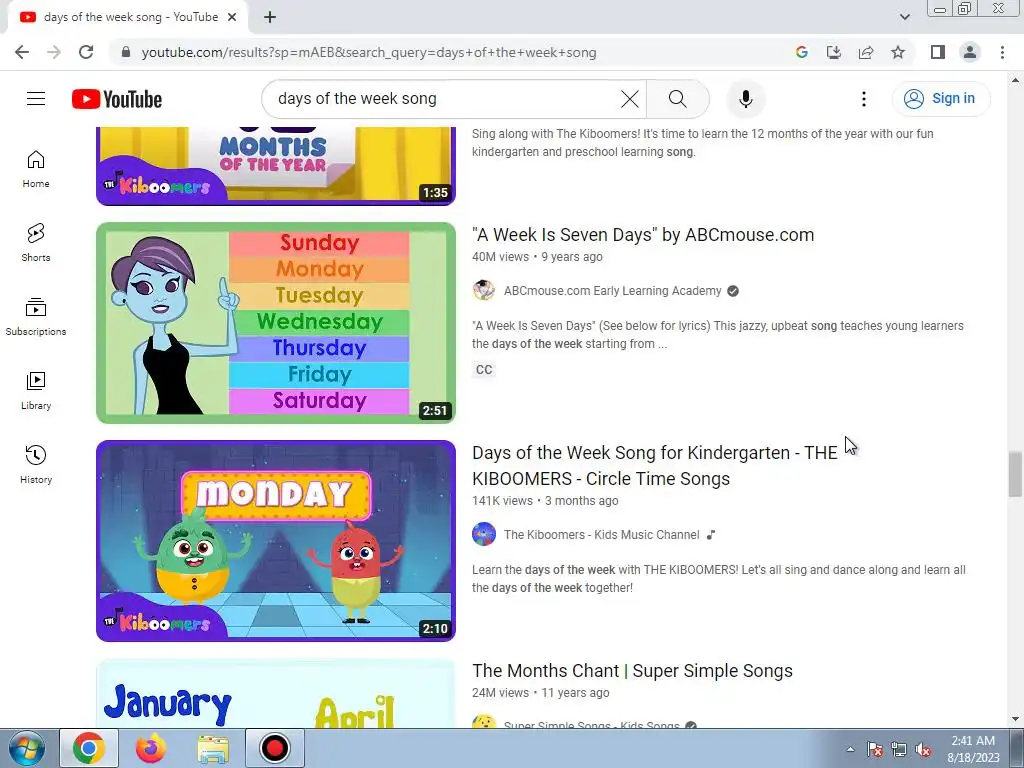The width and height of the screenshot is (1024, 768).
Task: Show hidden system tray icons arrow
Action: (x=850, y=749)
